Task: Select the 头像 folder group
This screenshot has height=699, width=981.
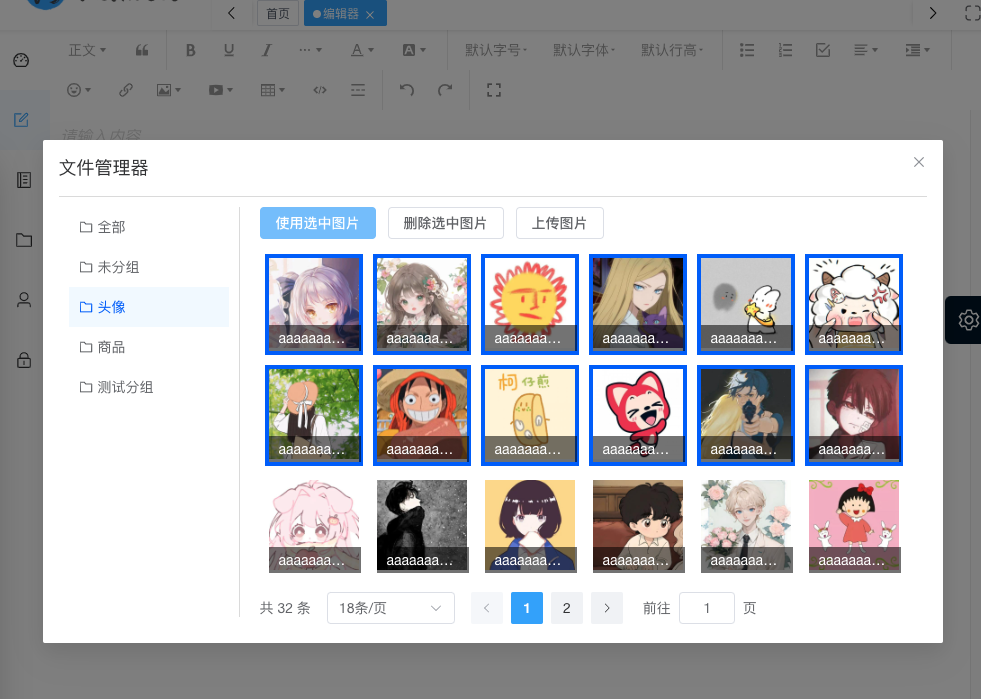Action: [x=149, y=307]
